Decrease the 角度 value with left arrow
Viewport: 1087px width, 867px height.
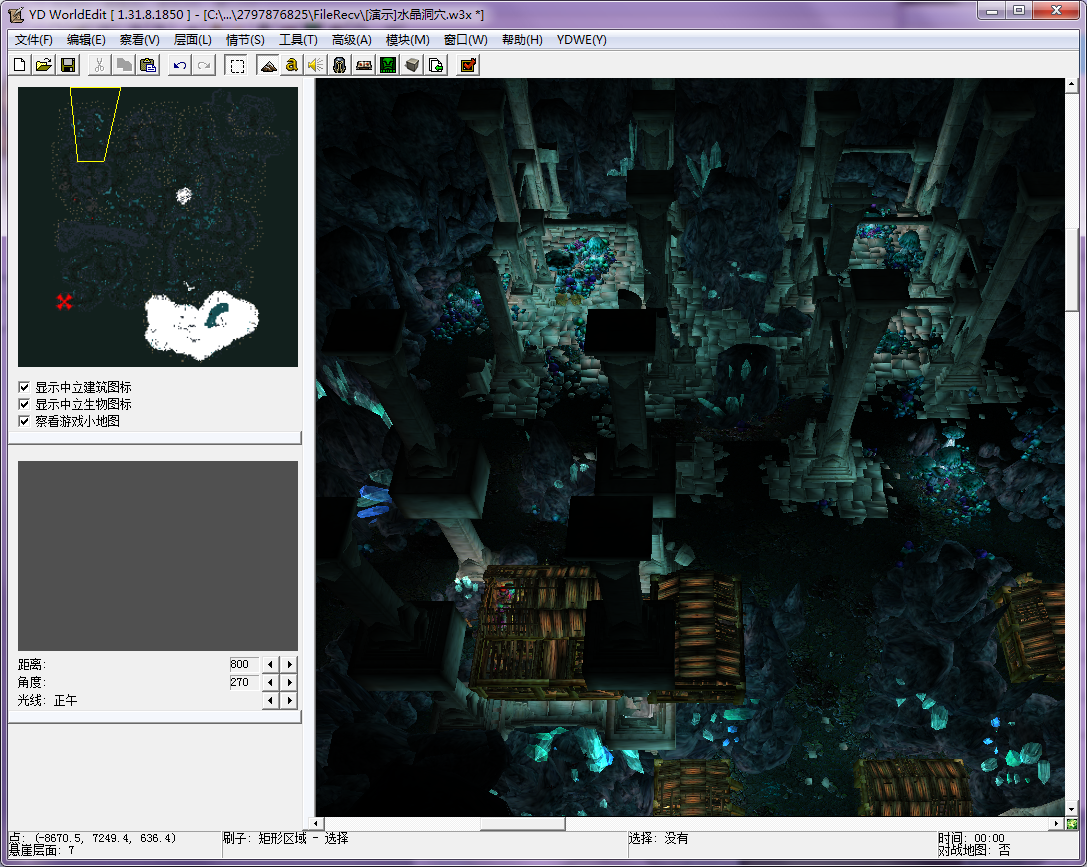(269, 682)
